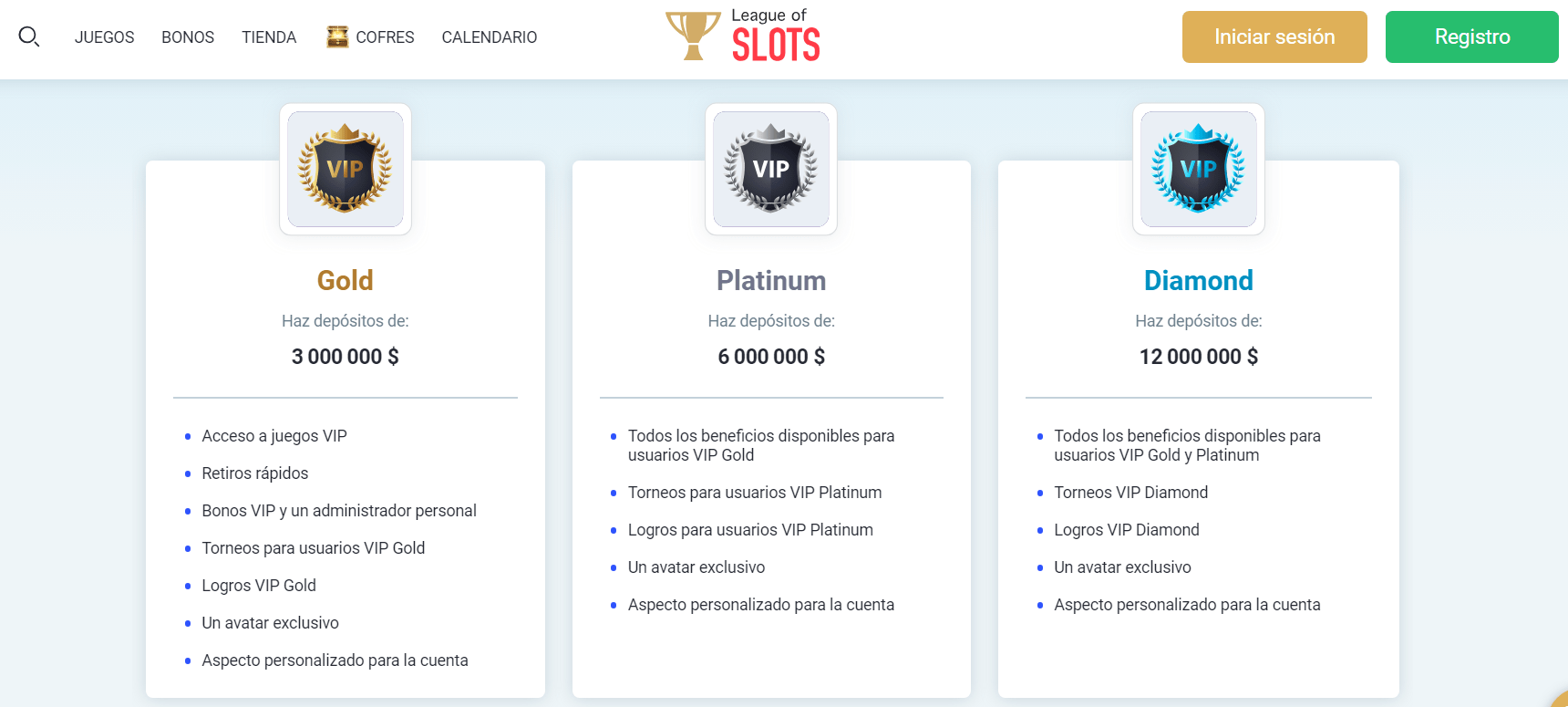Click the Platinum tier heading
The height and width of the screenshot is (707, 1568).
pyautogui.click(x=770, y=280)
